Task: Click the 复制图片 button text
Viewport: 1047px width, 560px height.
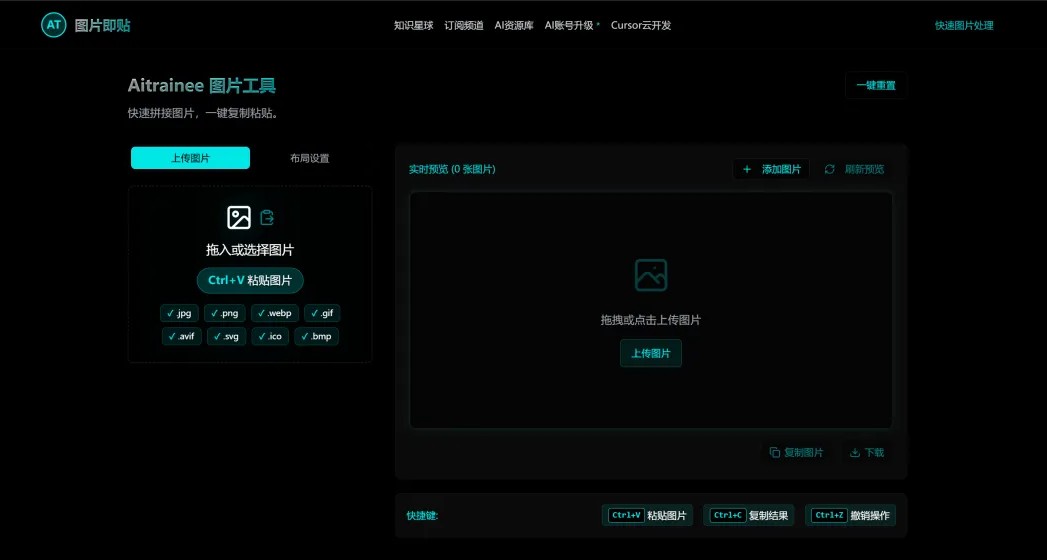Action: (803, 453)
